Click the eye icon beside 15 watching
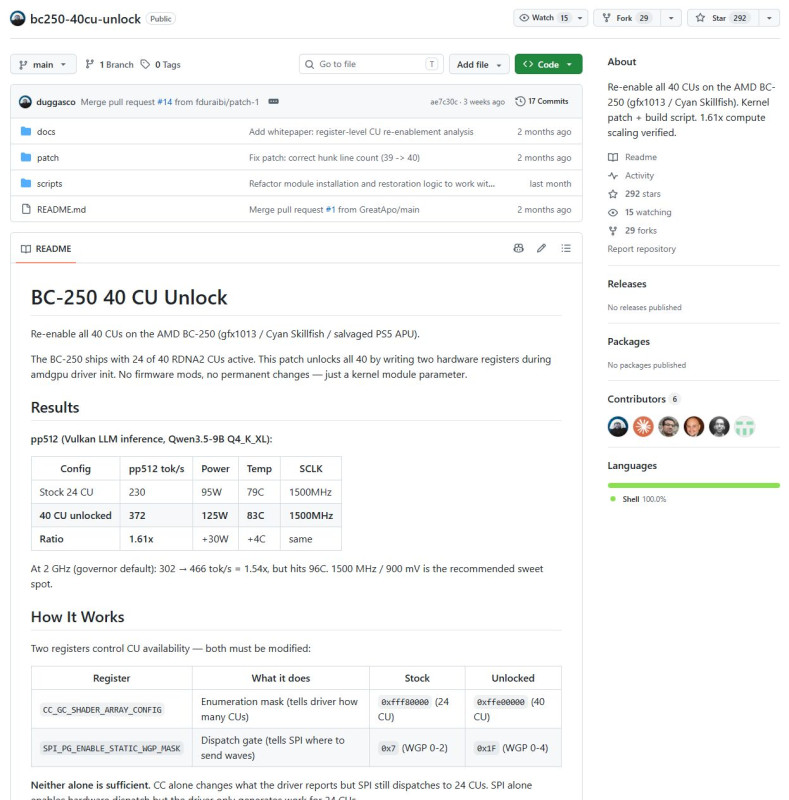 [x=613, y=212]
